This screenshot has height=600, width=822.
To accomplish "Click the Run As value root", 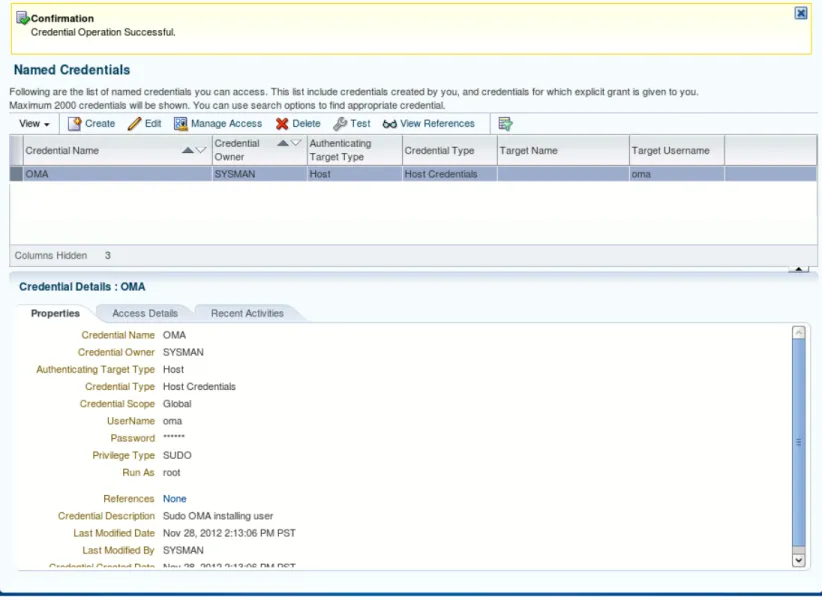I will pos(171,473).
